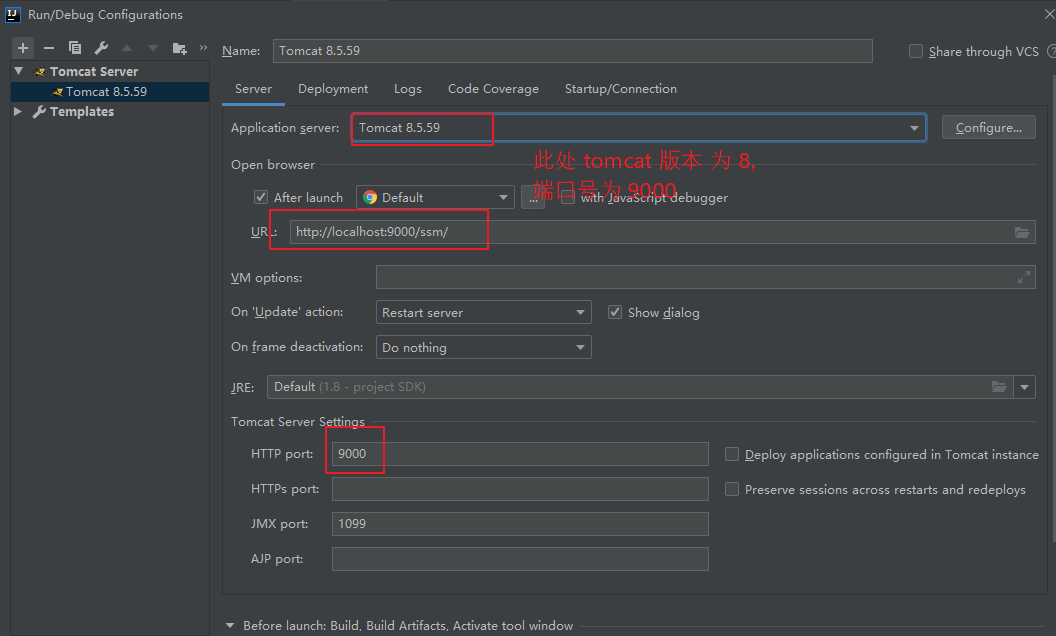Collapse Before launch section
Viewport: 1056px width, 636px height.
click(230, 626)
